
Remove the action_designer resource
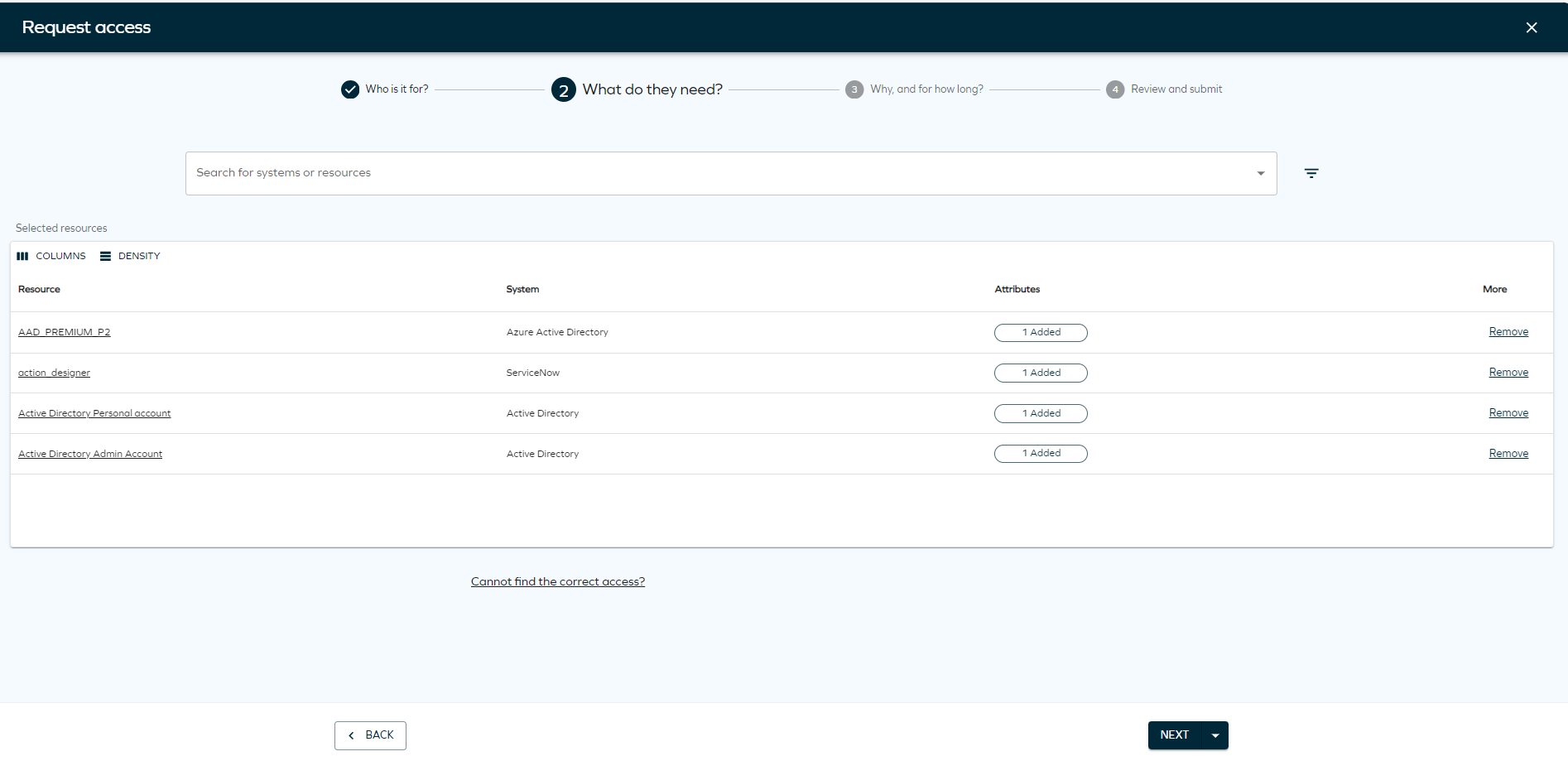pyautogui.click(x=1508, y=373)
